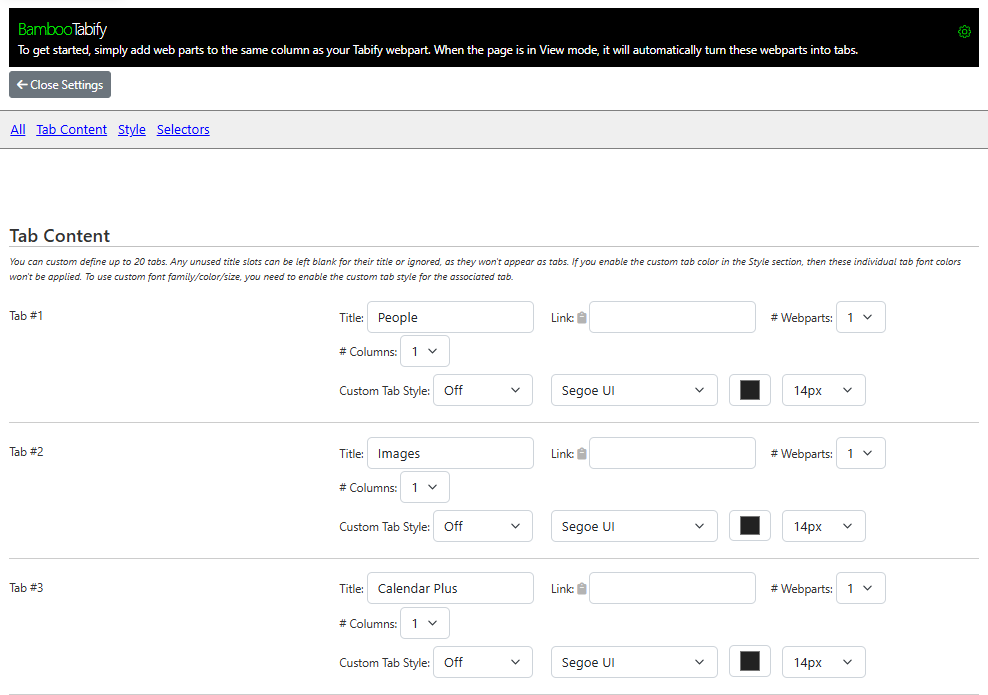Open Tab #1 Custom Tab Style dropdown
This screenshot has height=695, width=988.
[x=482, y=390]
